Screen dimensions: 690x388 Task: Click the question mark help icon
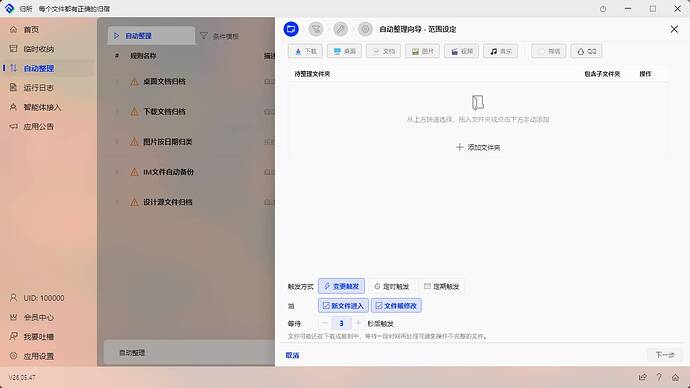(659, 377)
